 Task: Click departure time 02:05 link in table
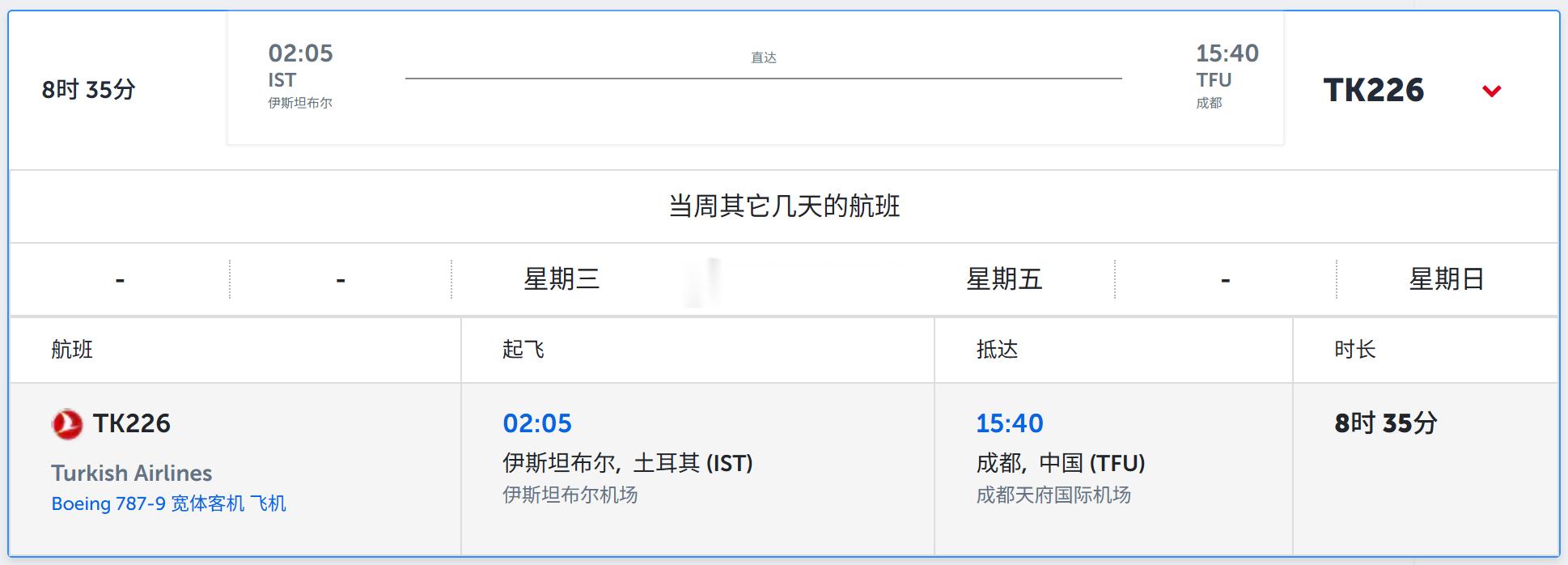pyautogui.click(x=537, y=423)
